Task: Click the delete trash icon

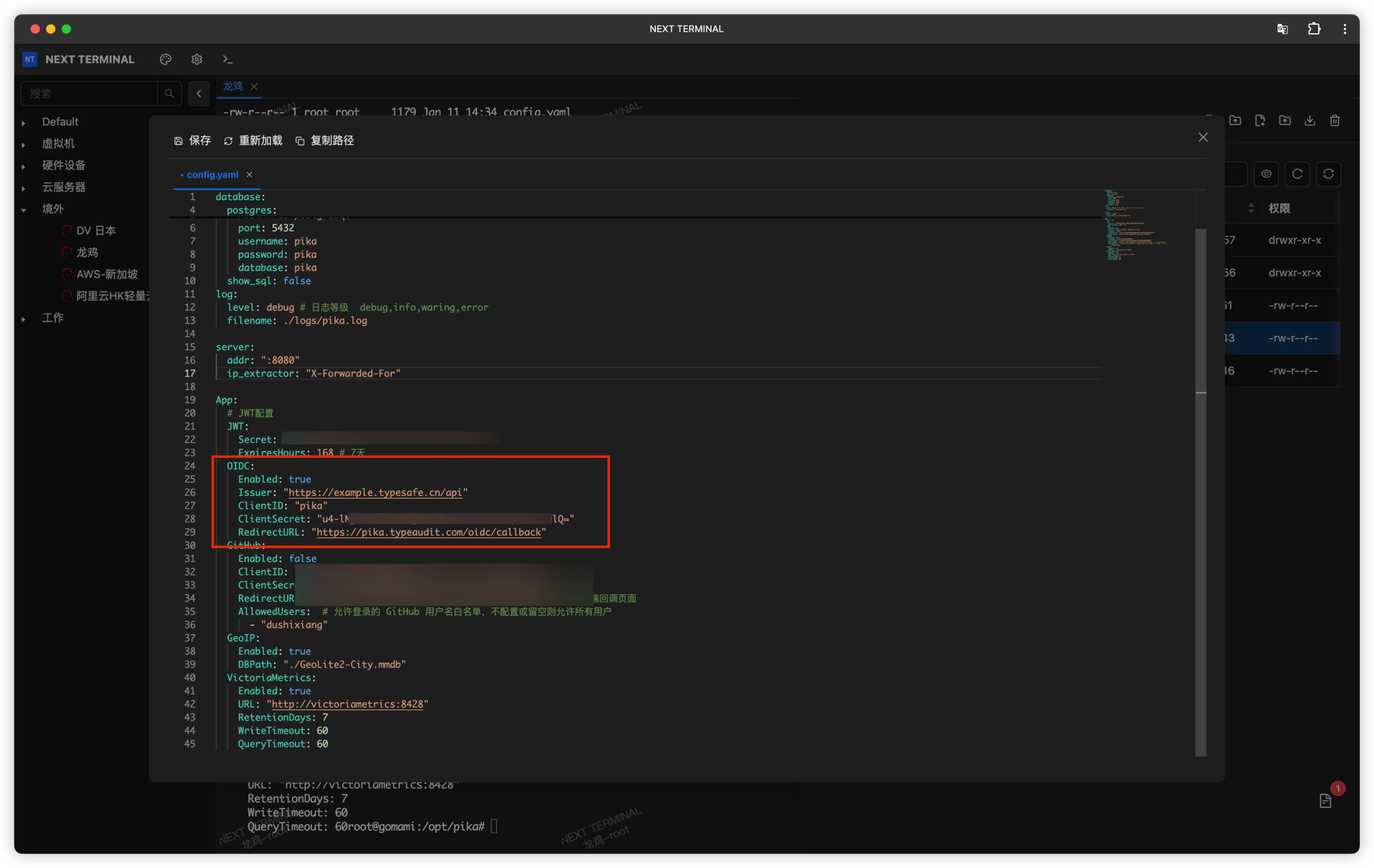Action: point(1335,121)
